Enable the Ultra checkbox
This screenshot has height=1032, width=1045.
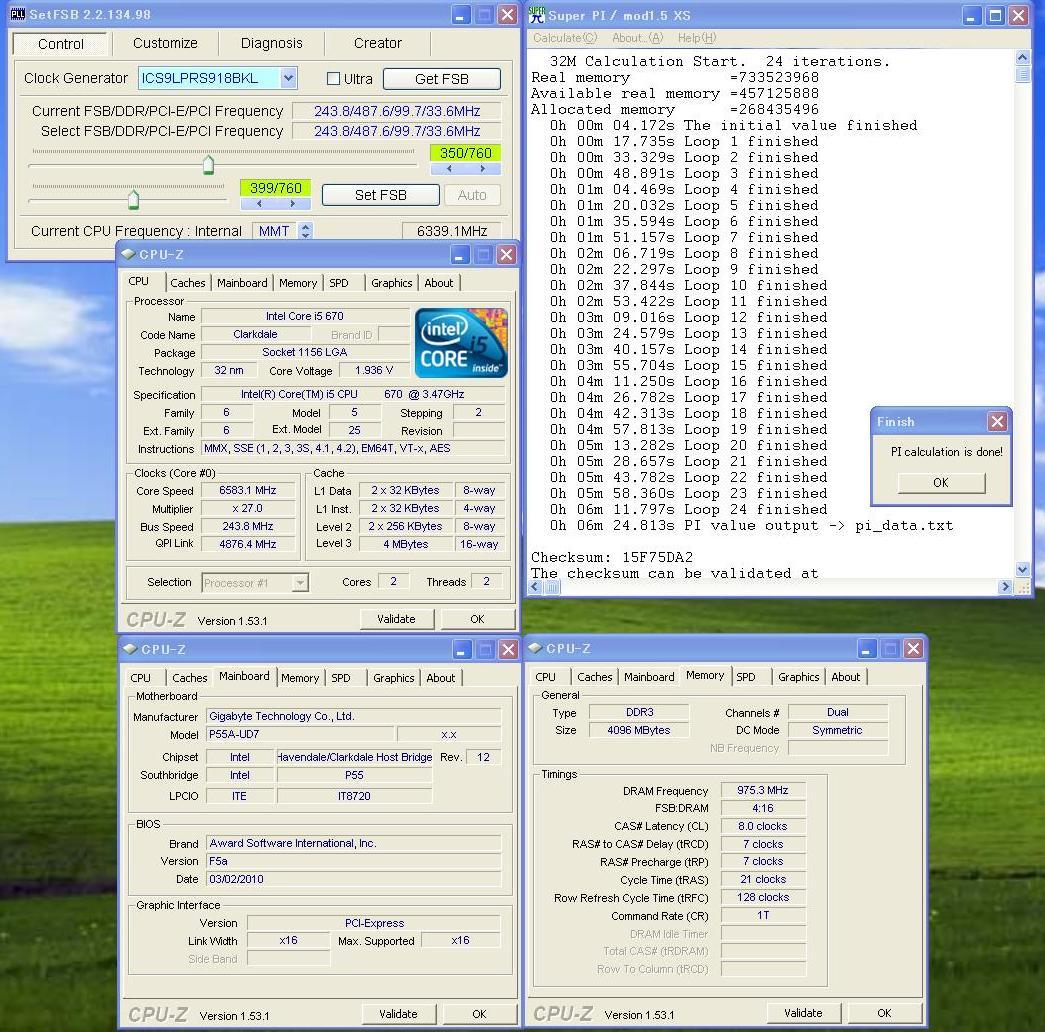[x=333, y=79]
